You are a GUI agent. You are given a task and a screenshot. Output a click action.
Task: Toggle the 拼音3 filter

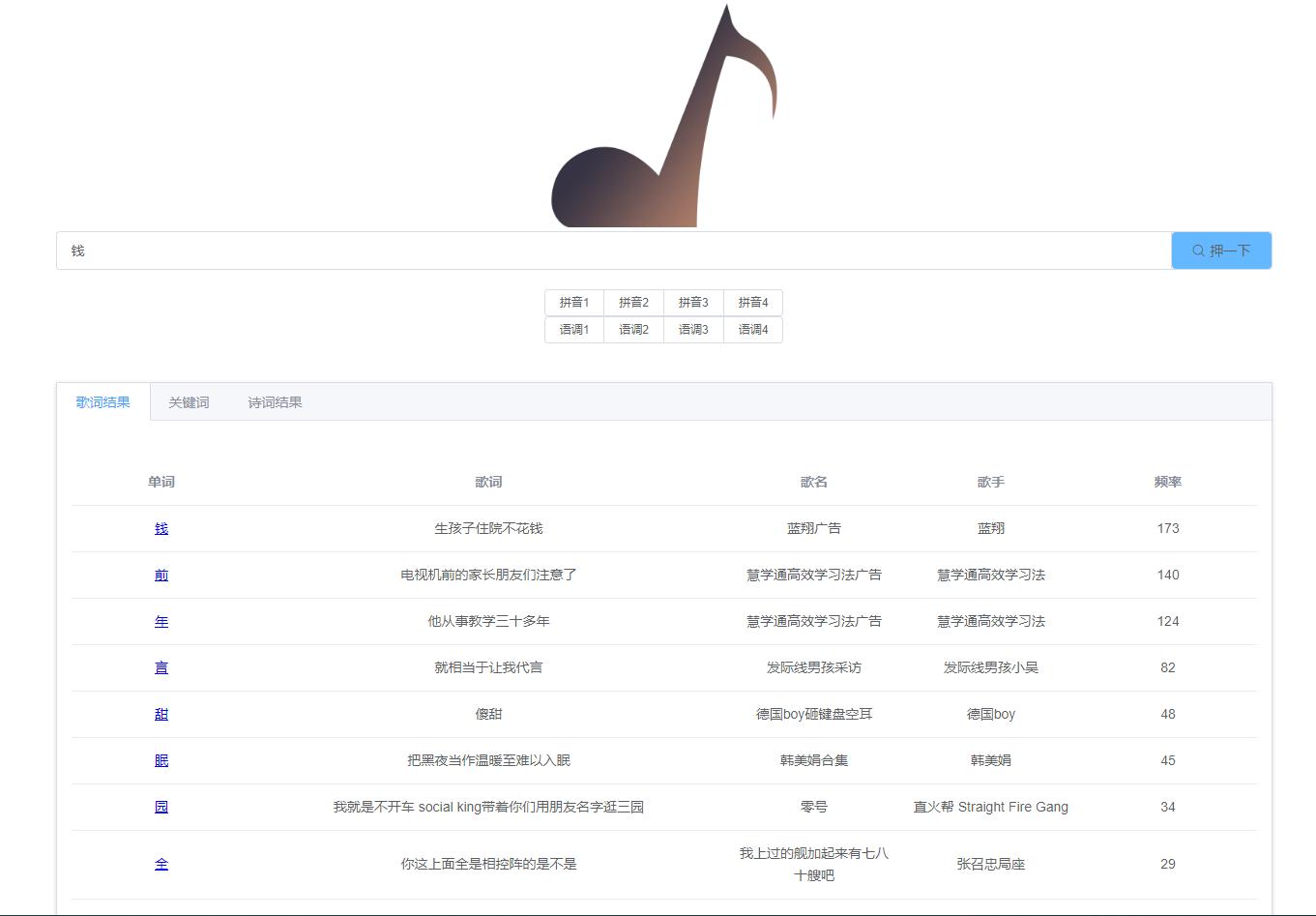pyautogui.click(x=693, y=302)
